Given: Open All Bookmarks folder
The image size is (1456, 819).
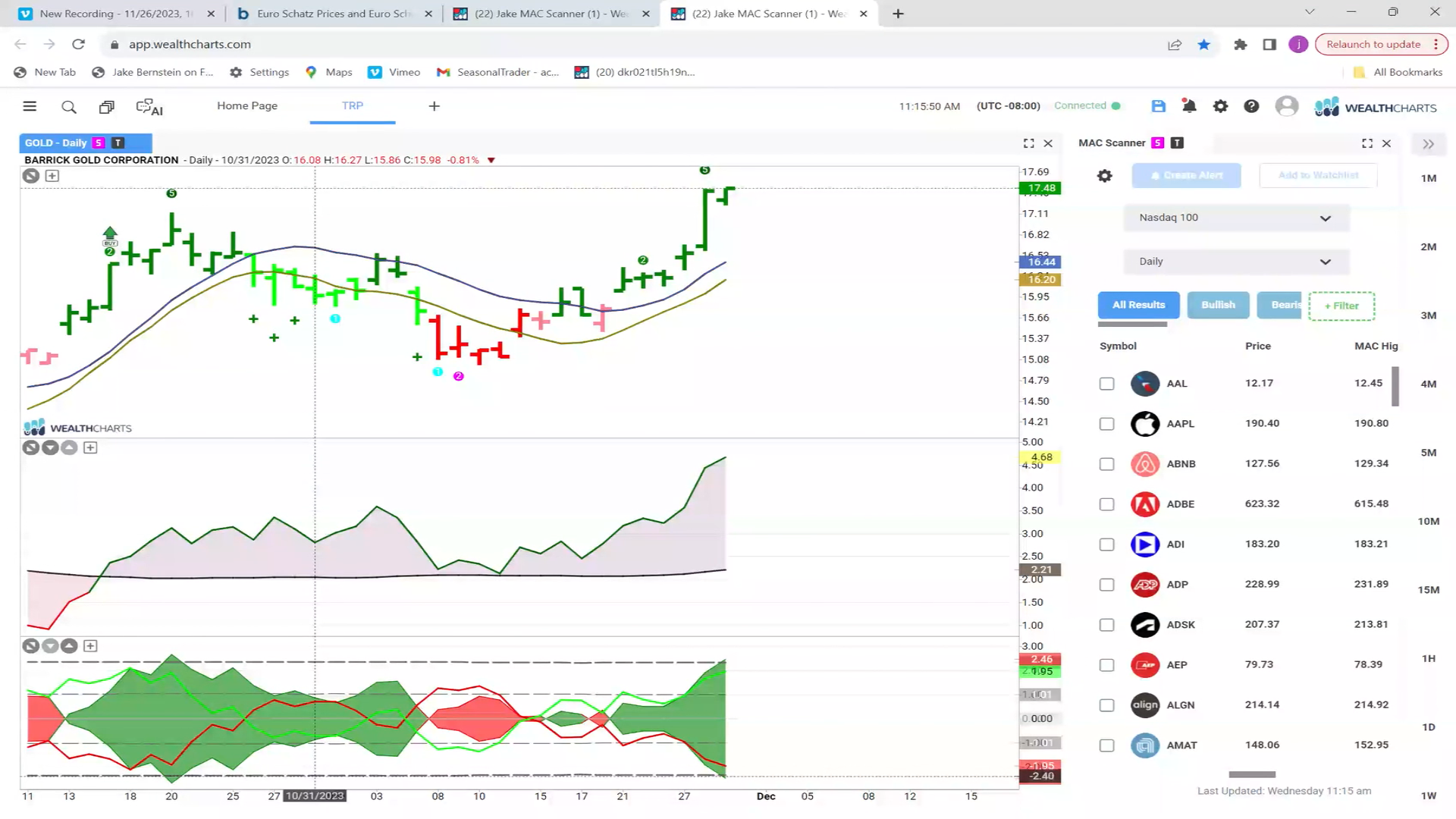Looking at the screenshot, I should (1398, 72).
